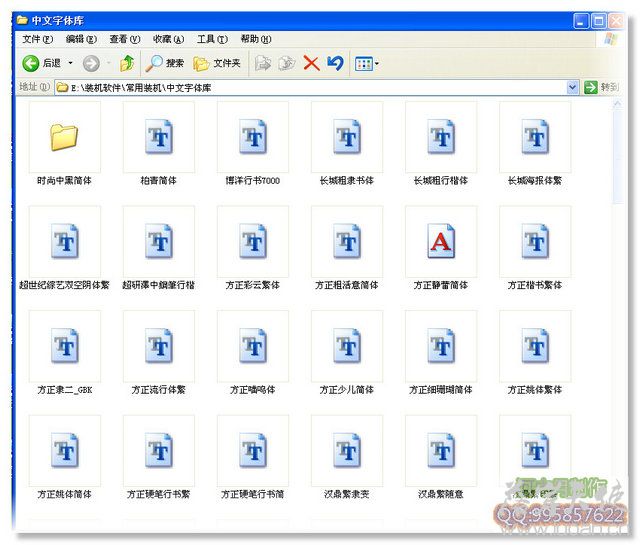Image resolution: width=640 pixels, height=545 pixels.
Task: Open the Search (搜索) pane
Action: [164, 63]
